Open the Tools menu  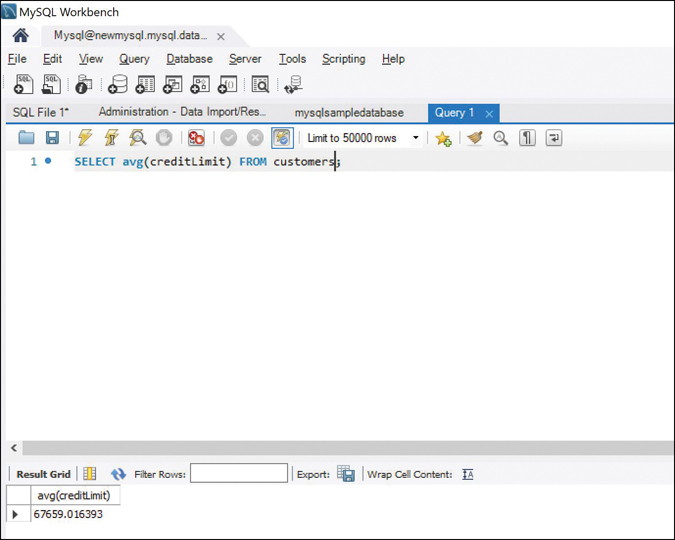[292, 59]
